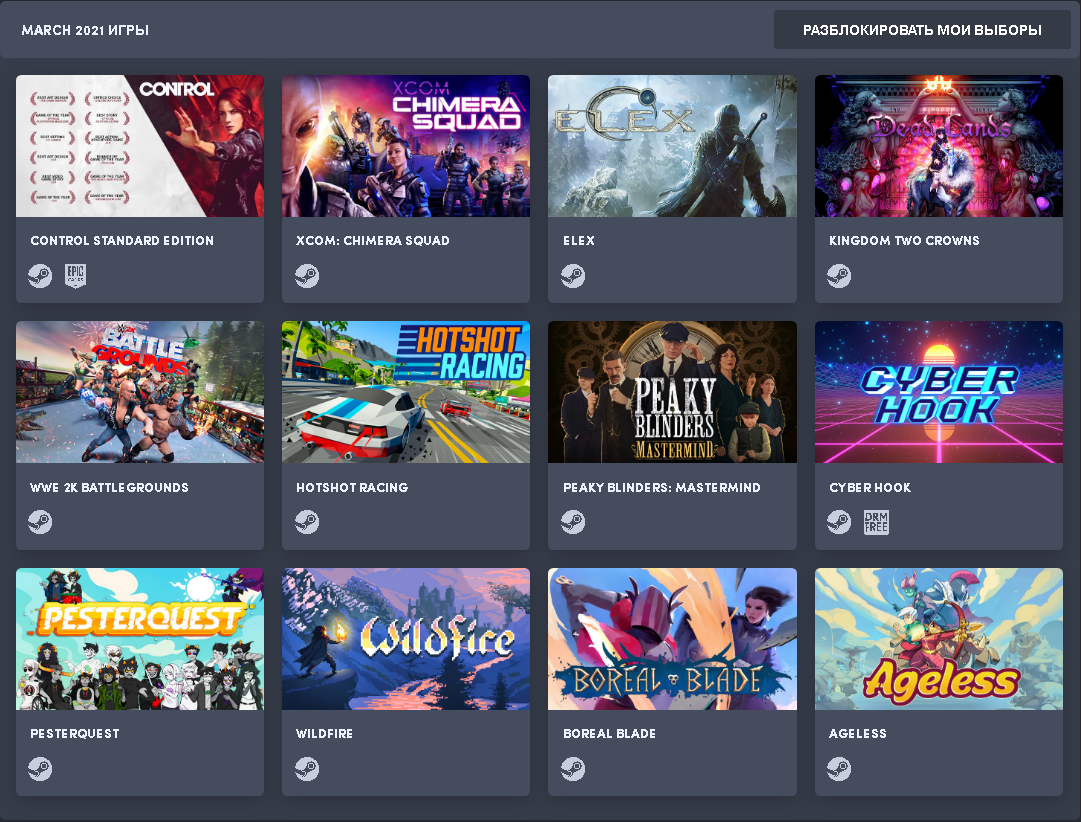The image size is (1081, 822).
Task: Select the Peaky Blinders Mastermind cover image
Action: point(672,392)
